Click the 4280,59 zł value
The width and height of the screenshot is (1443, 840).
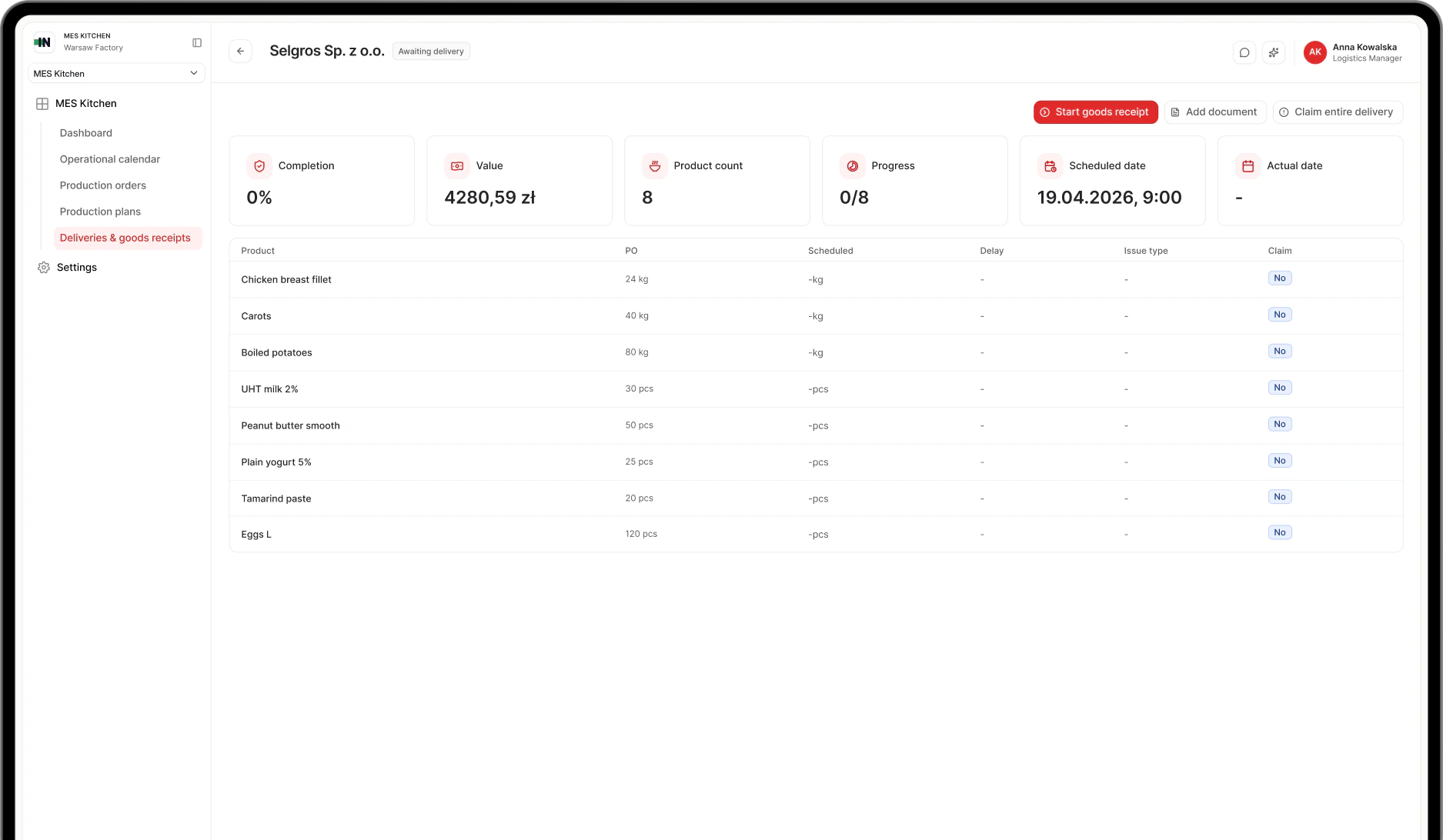click(x=489, y=198)
